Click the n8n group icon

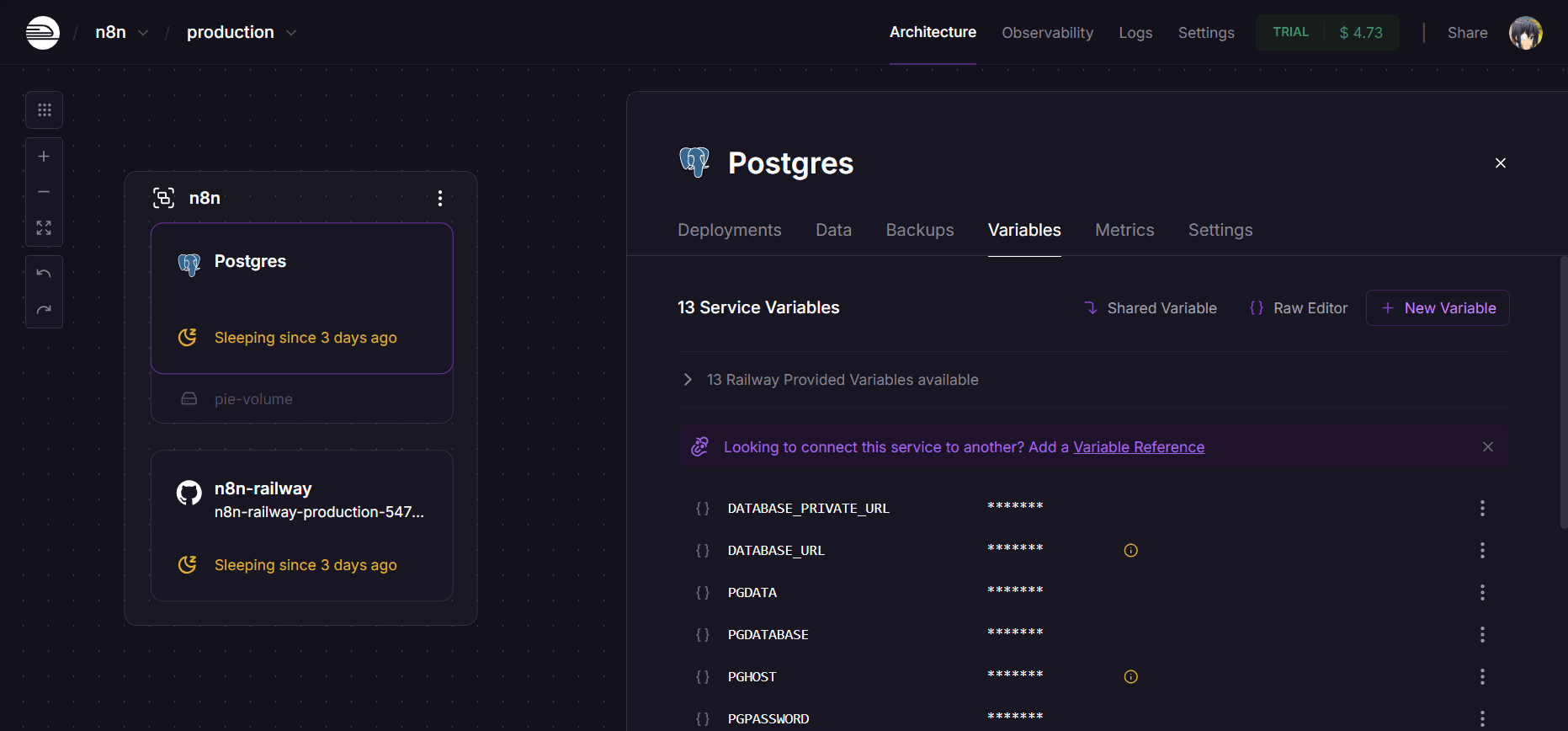(x=163, y=198)
